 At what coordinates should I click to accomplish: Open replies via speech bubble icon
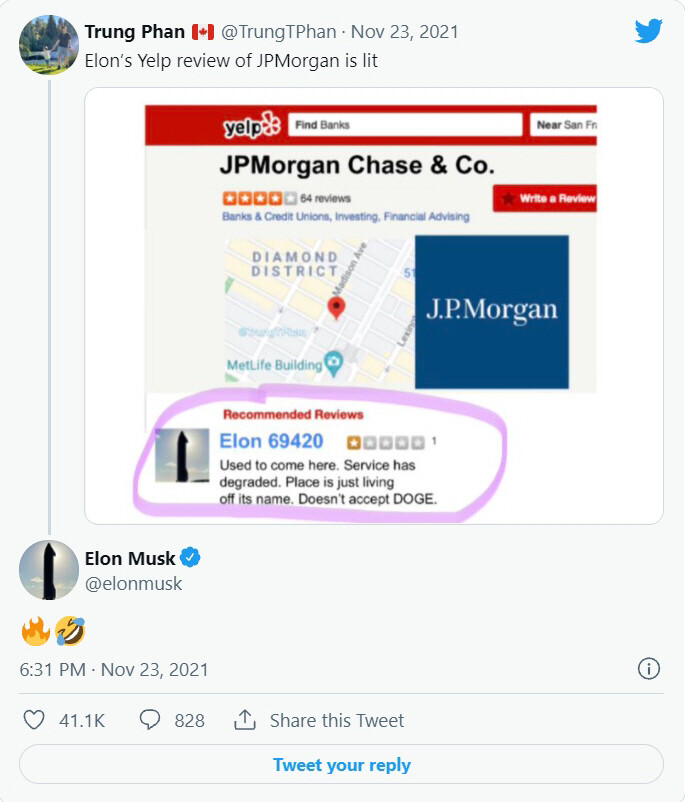(150, 720)
